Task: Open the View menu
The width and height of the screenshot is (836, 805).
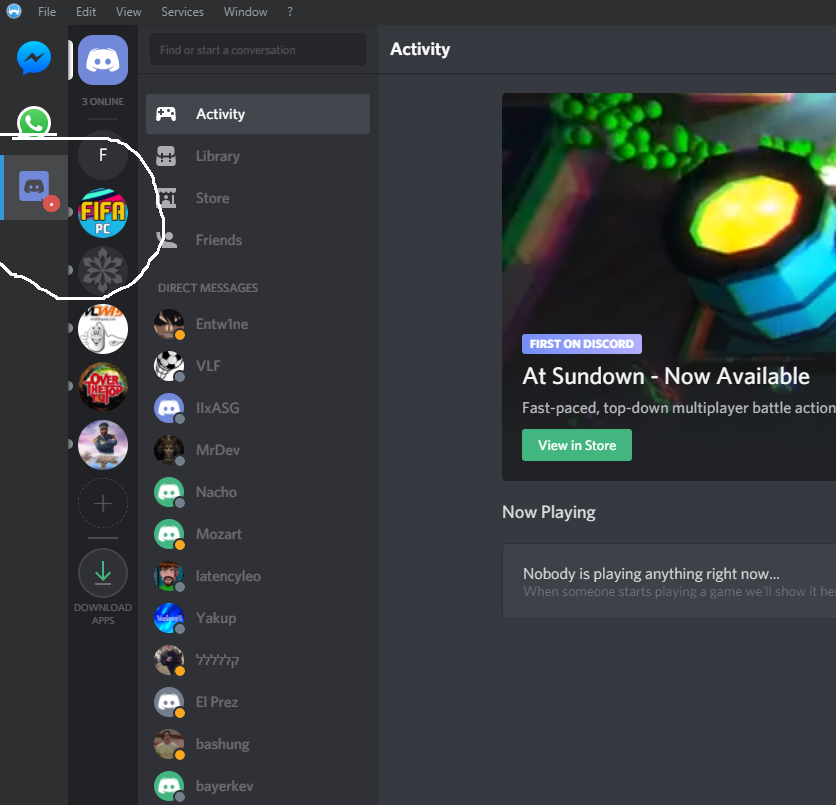Action: pyautogui.click(x=128, y=11)
